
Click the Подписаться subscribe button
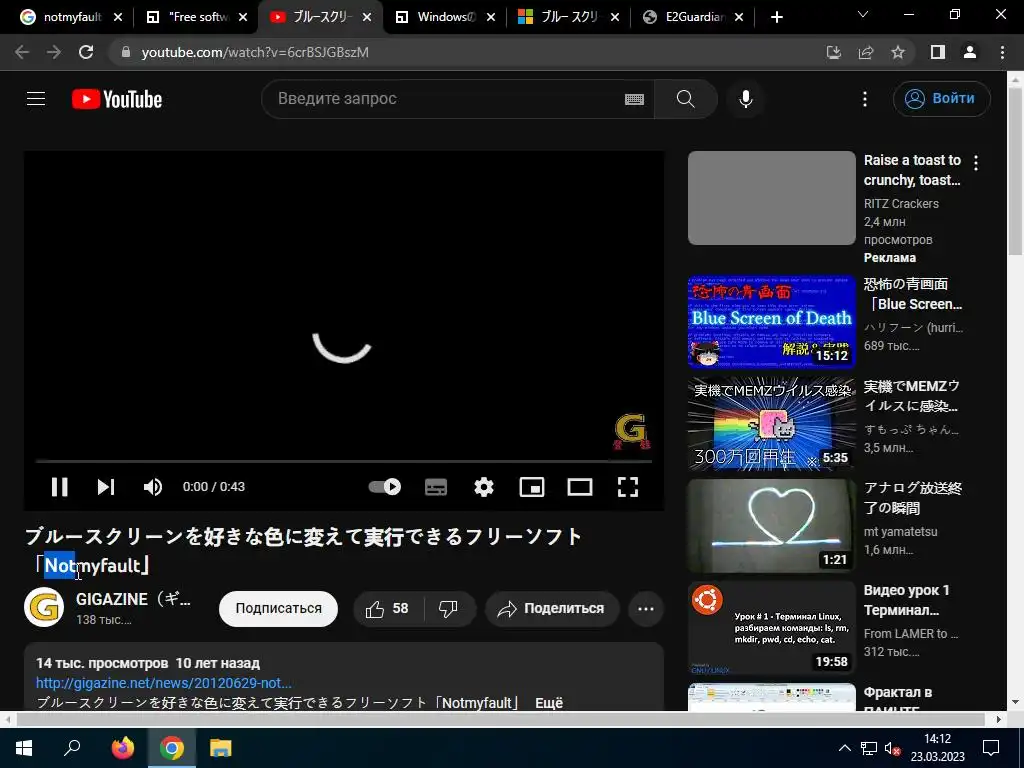pyautogui.click(x=278, y=609)
